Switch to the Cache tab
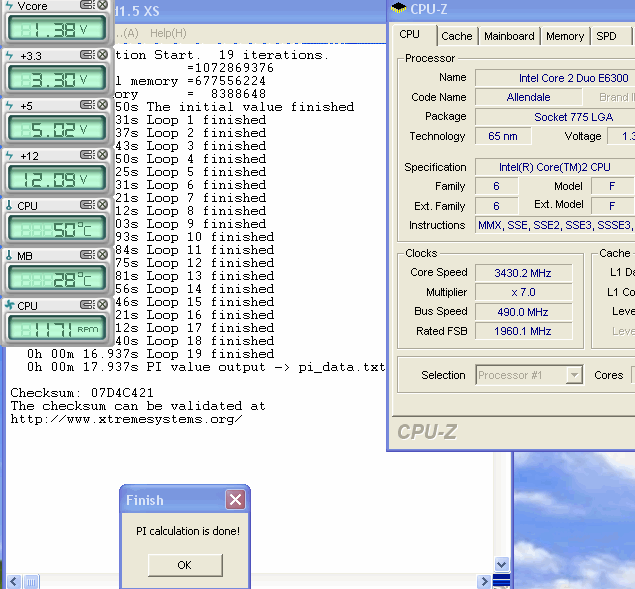The height and width of the screenshot is (589, 635). pyautogui.click(x=457, y=36)
